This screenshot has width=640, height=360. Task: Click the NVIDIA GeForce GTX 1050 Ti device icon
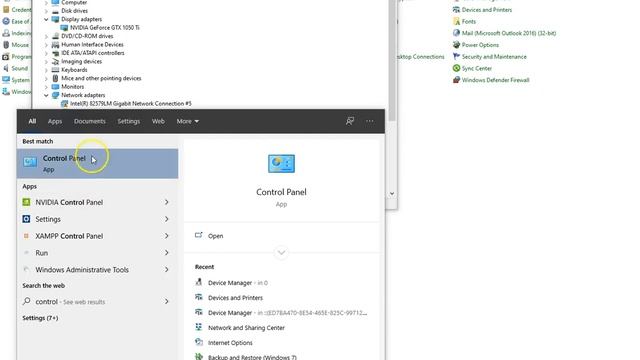coord(64,27)
